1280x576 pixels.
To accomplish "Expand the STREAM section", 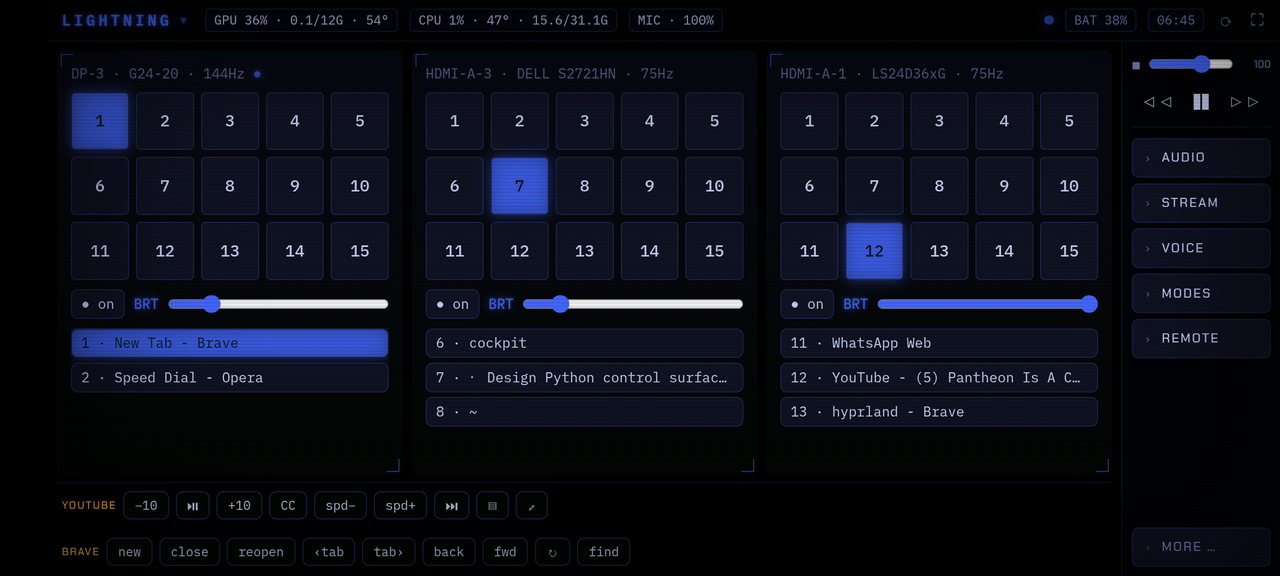I will [1201, 203].
